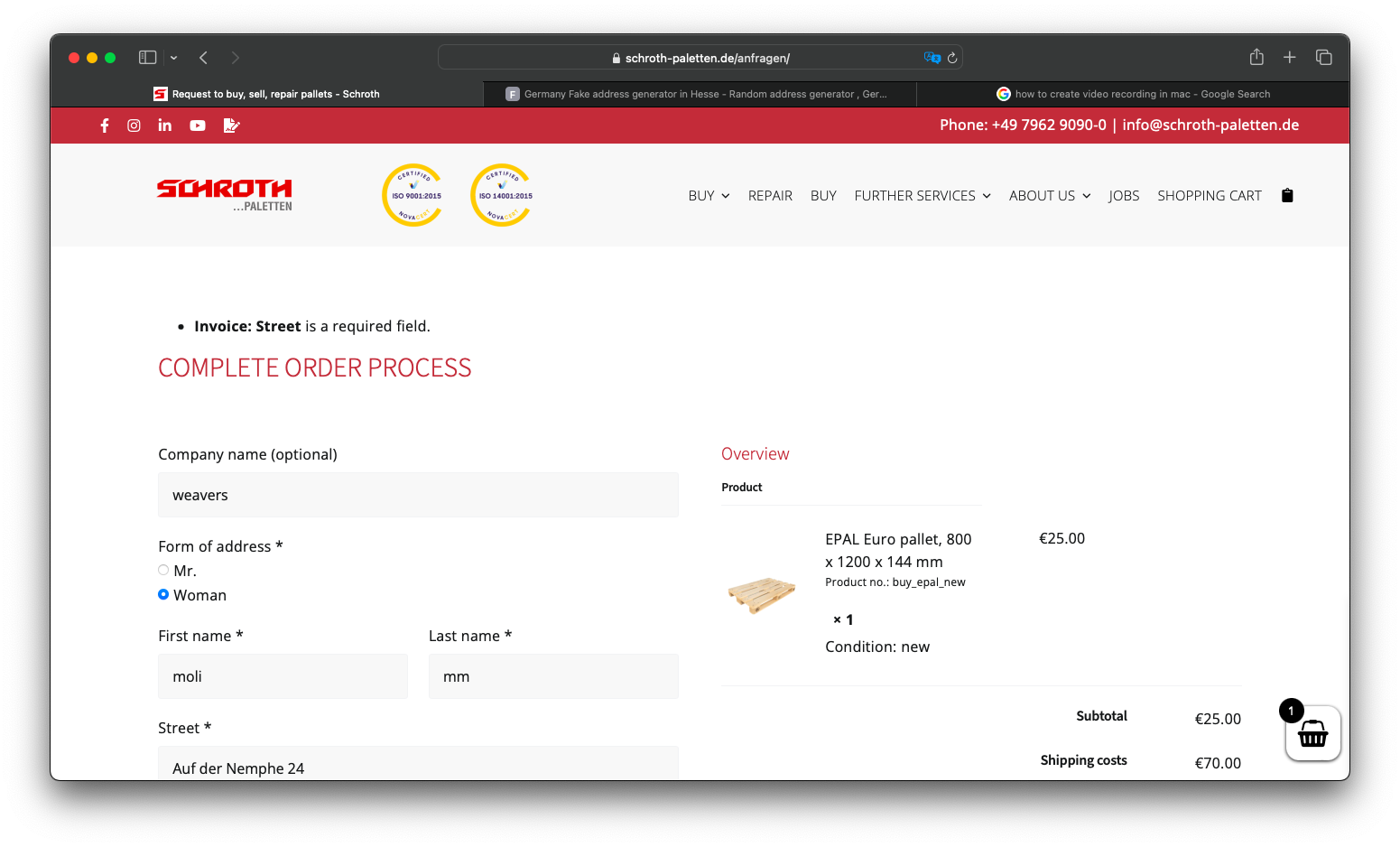View the ISO 14001:2015 certificate badge
1400x847 pixels.
tap(503, 195)
